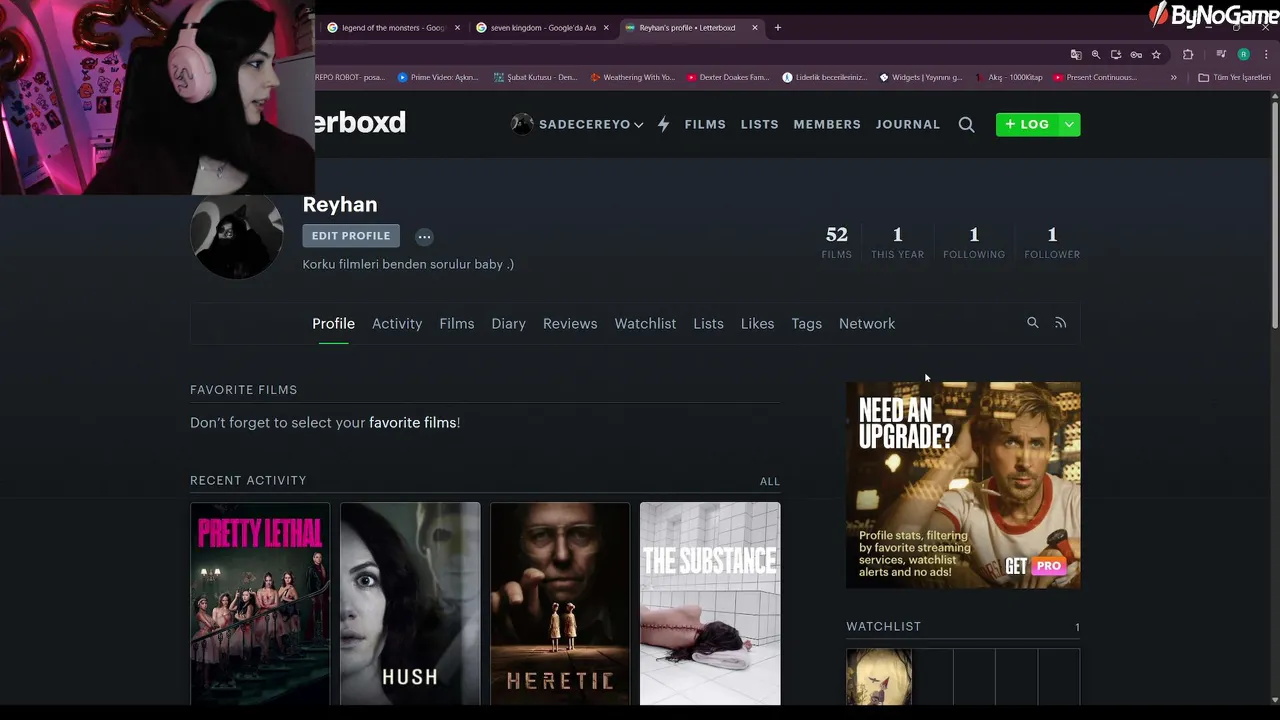Open the Widgets bookmark

[920, 77]
